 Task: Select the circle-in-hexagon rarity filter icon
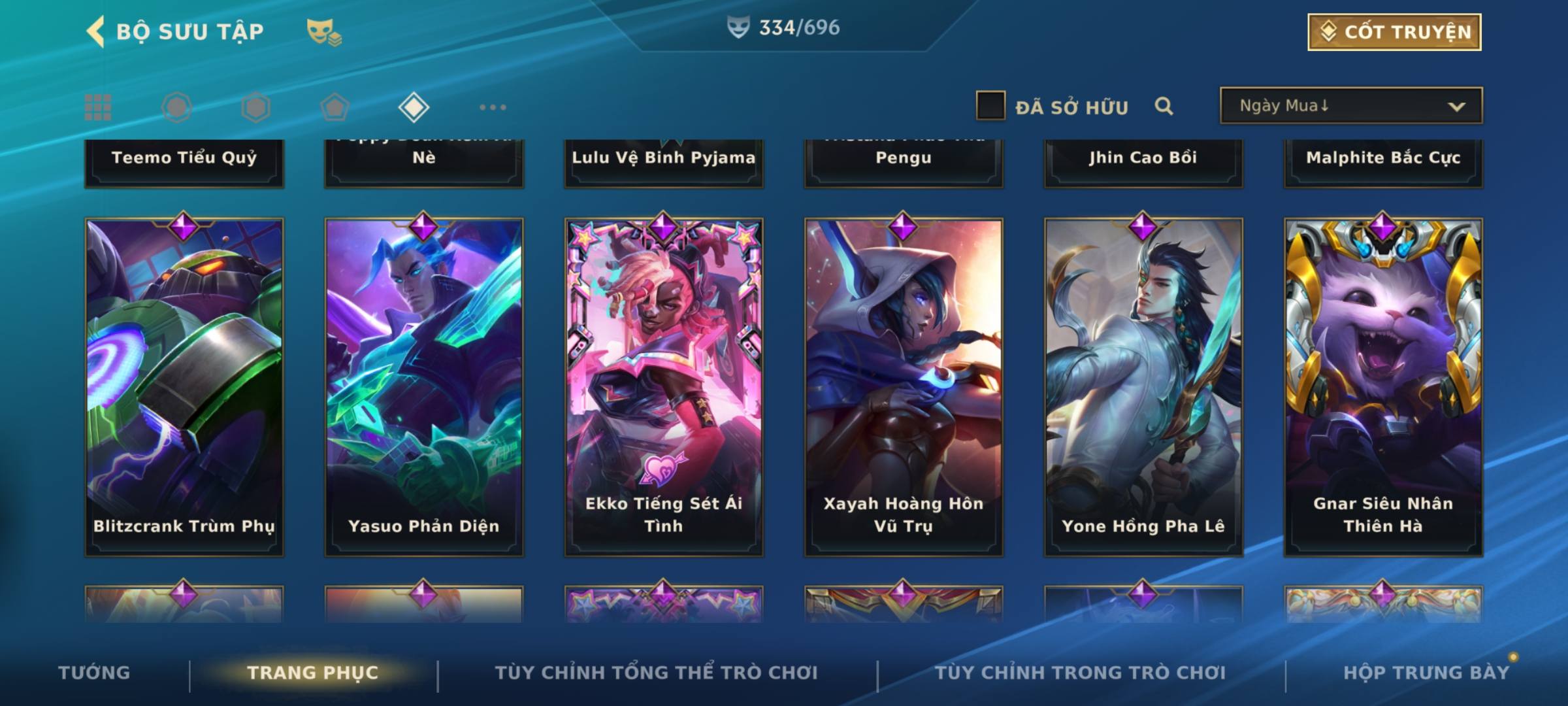[176, 107]
